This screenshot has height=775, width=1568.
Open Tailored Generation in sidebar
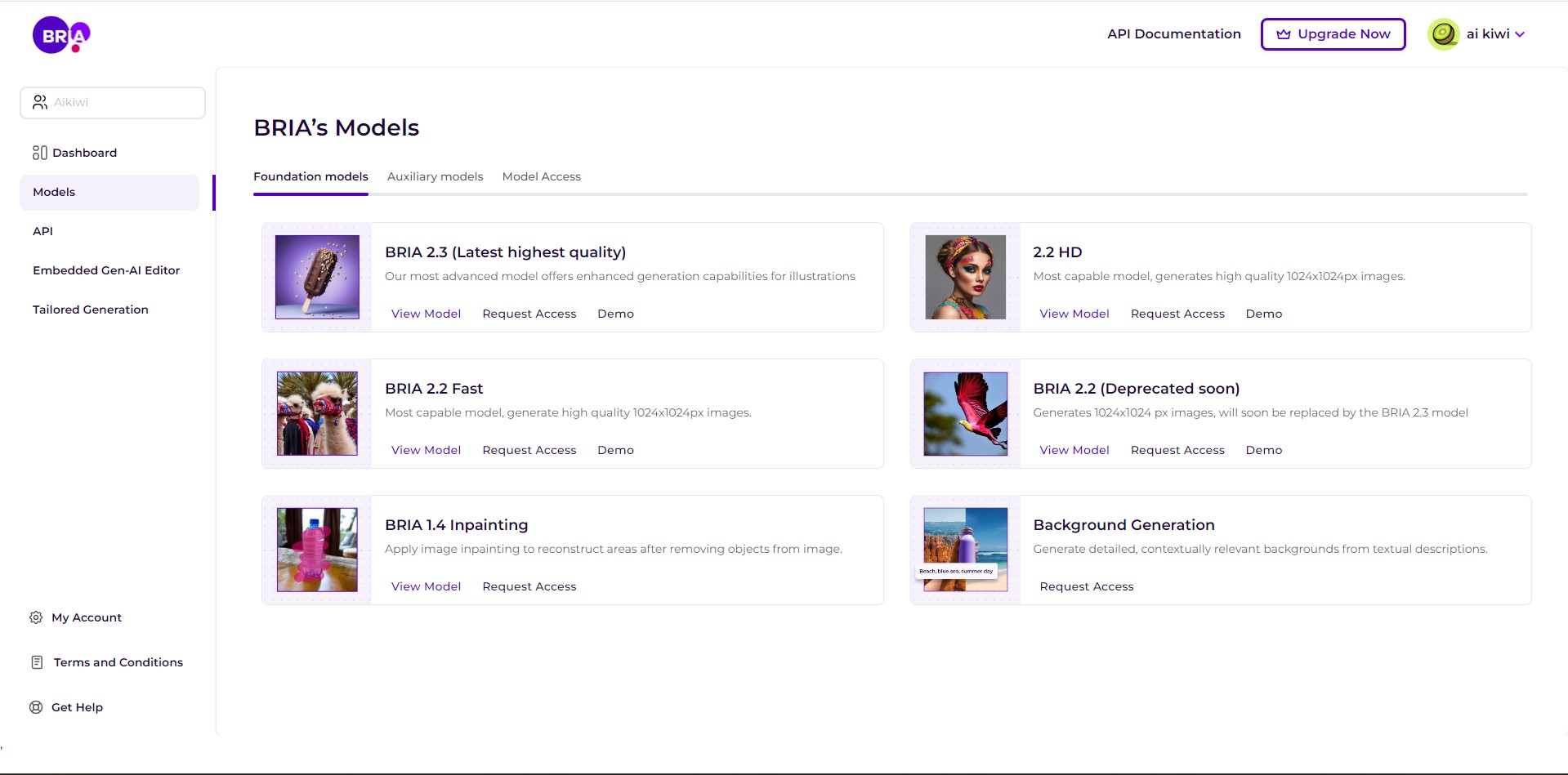91,310
